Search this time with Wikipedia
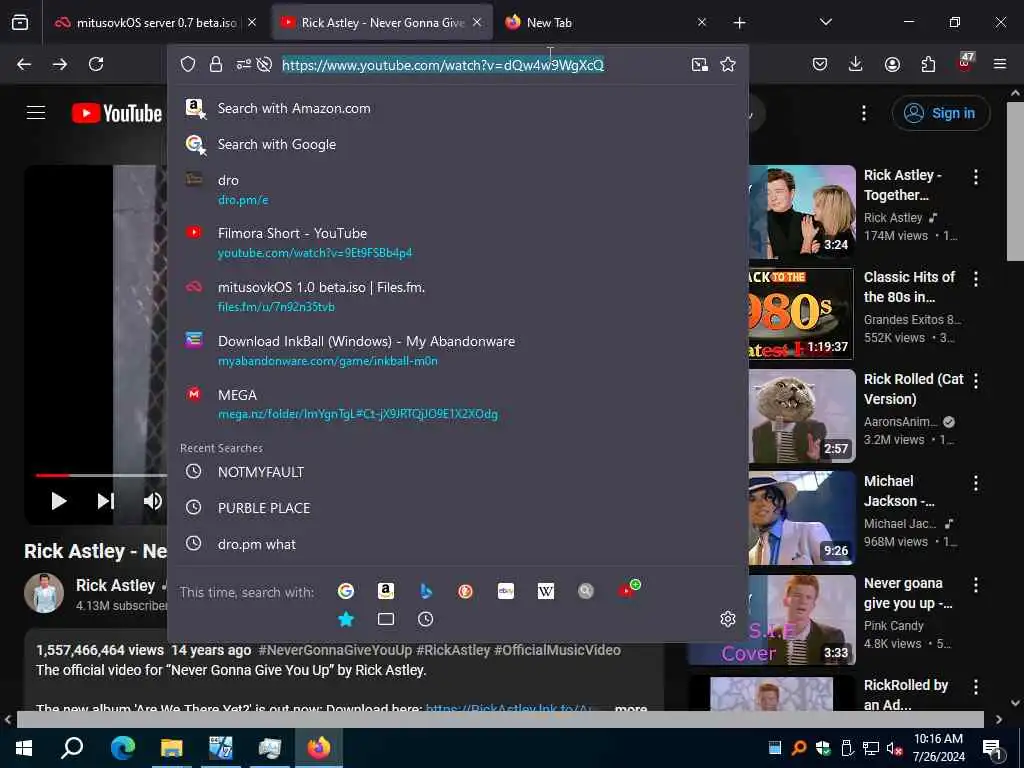This screenshot has height=768, width=1024. 545,591
